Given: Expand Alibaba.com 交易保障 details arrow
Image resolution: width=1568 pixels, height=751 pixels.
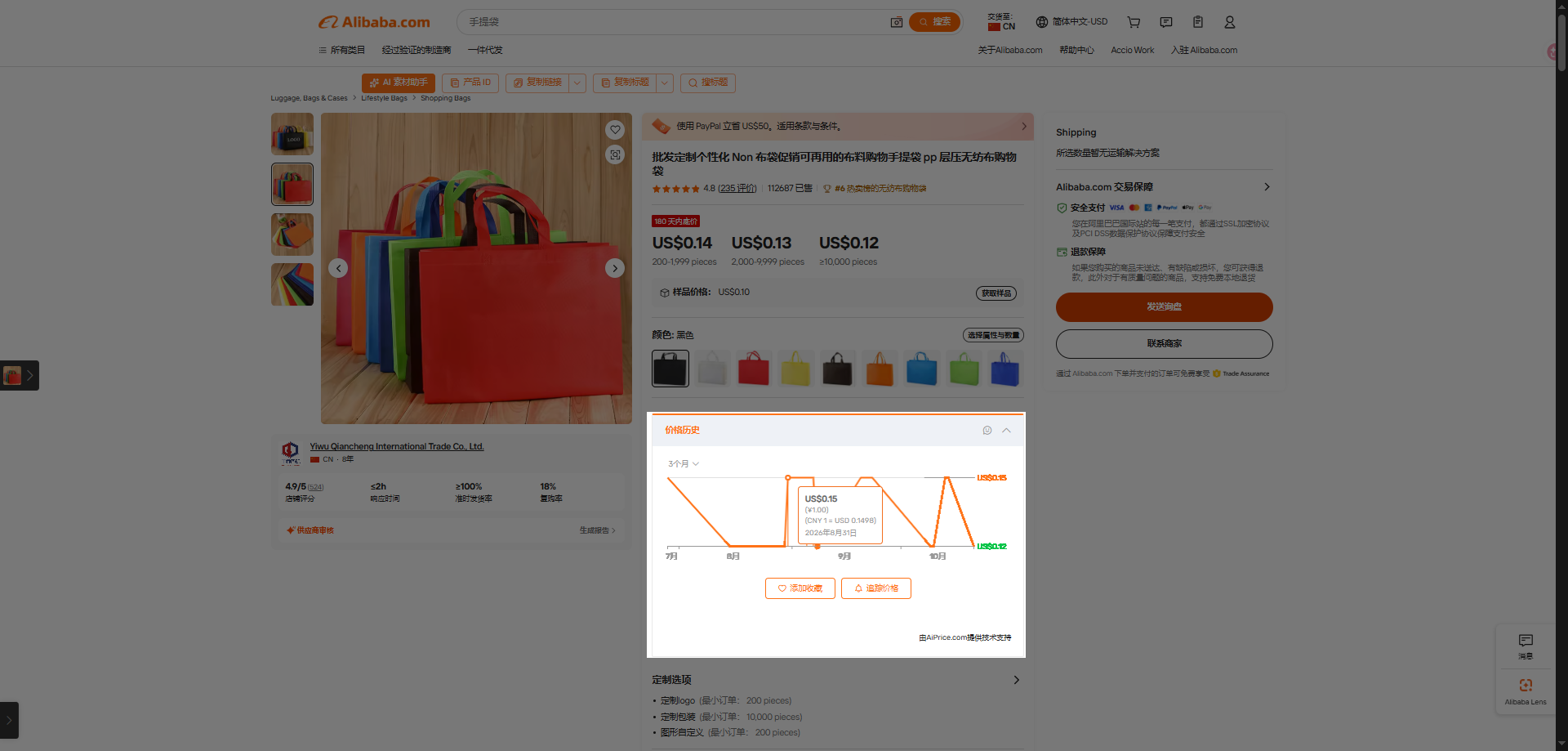Looking at the screenshot, I should [x=1267, y=187].
